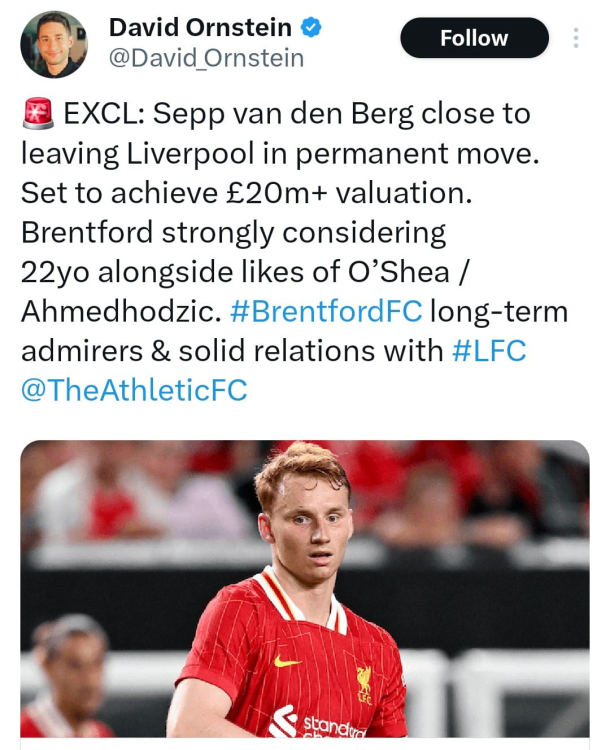Visit the @David_Ornstein handle link
Screen dimensions: 610x750
pos(206,58)
